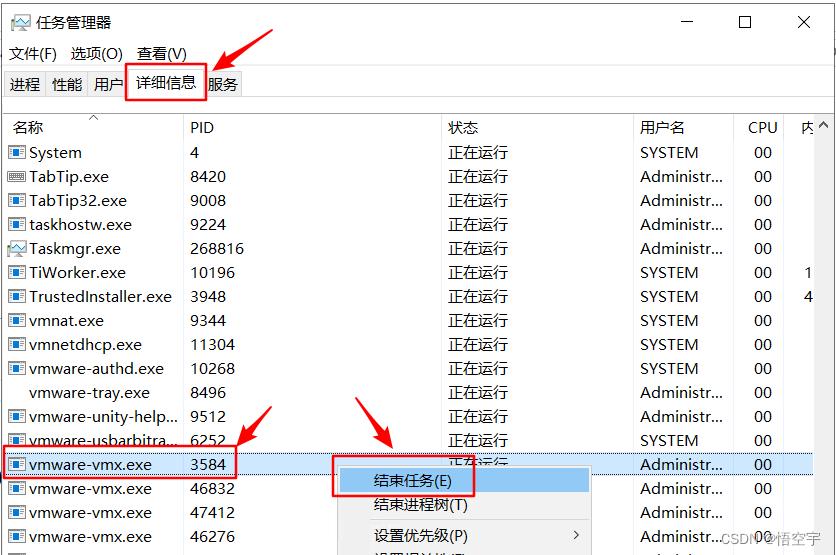Switch to the 服务 tab

[x=223, y=84]
